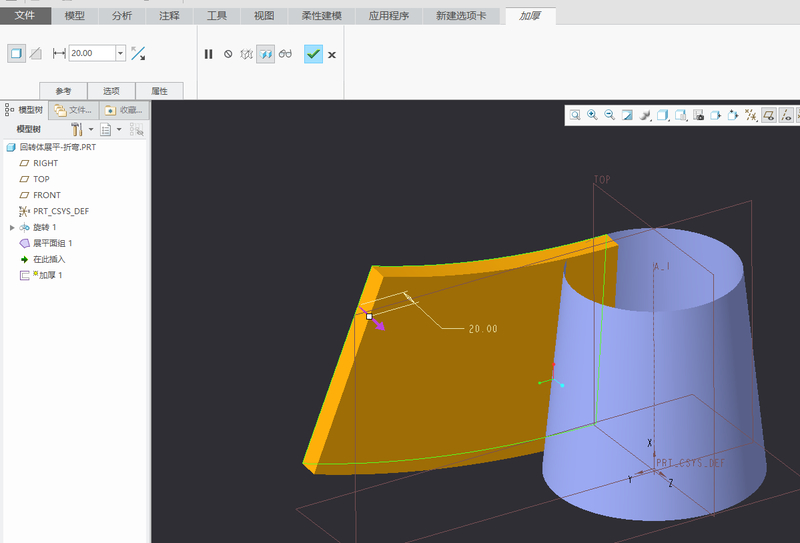The height and width of the screenshot is (543, 800).
Task: Switch to the 应用程序 ribbon tab
Action: 389,16
